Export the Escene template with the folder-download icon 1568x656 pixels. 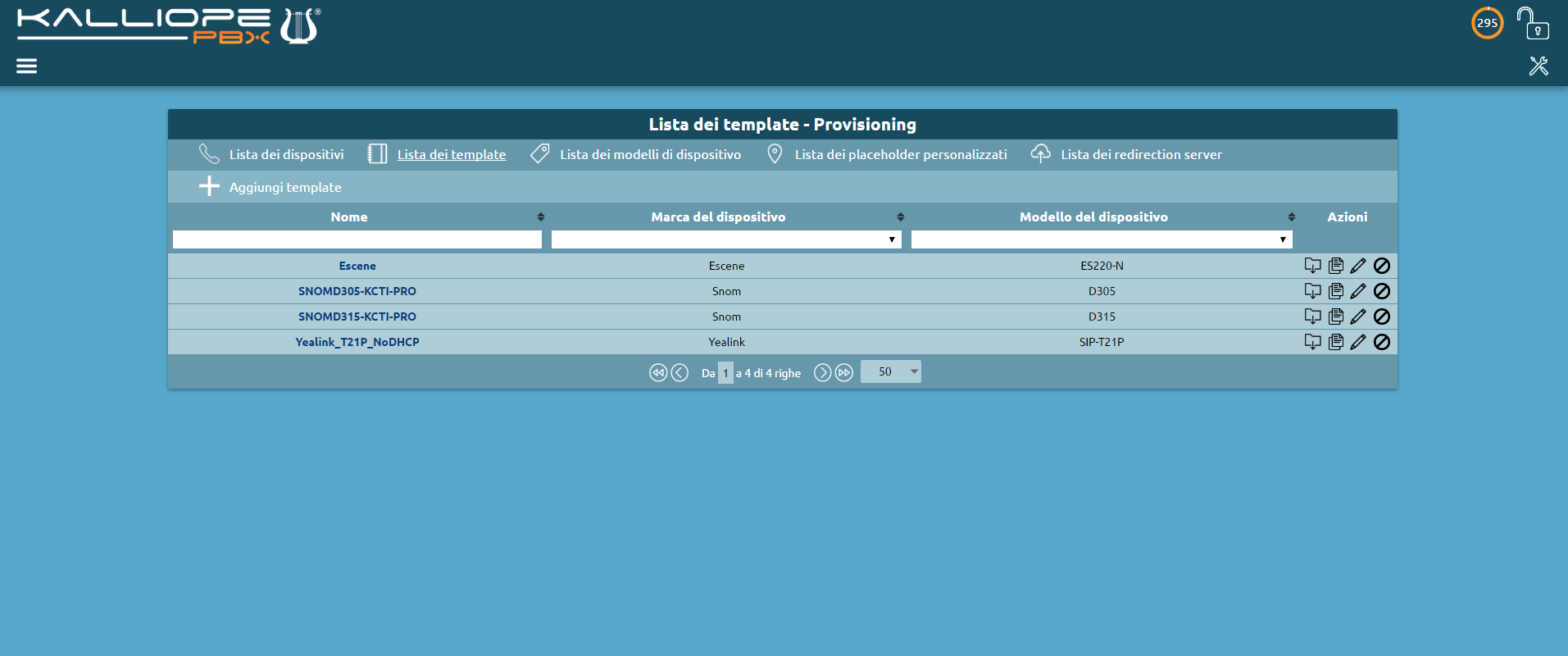pyautogui.click(x=1312, y=266)
